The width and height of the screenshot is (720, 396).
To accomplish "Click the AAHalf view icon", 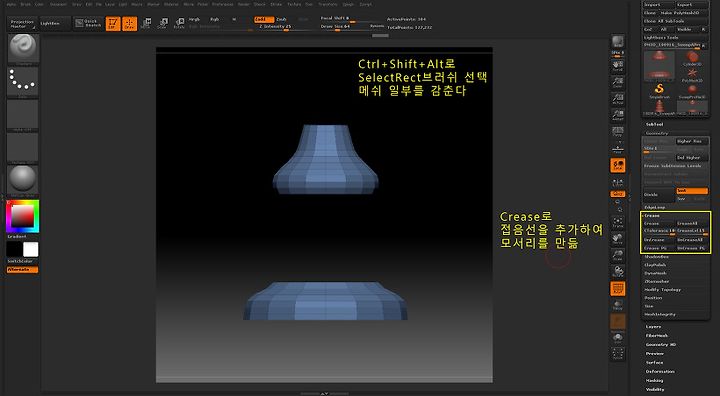I will click(x=618, y=115).
